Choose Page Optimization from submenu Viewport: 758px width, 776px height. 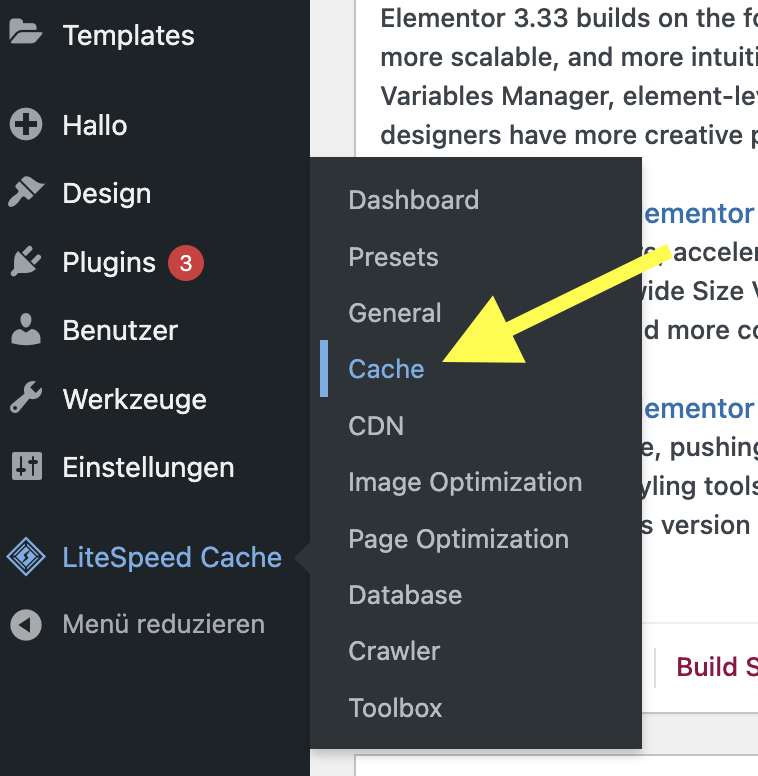(x=458, y=539)
